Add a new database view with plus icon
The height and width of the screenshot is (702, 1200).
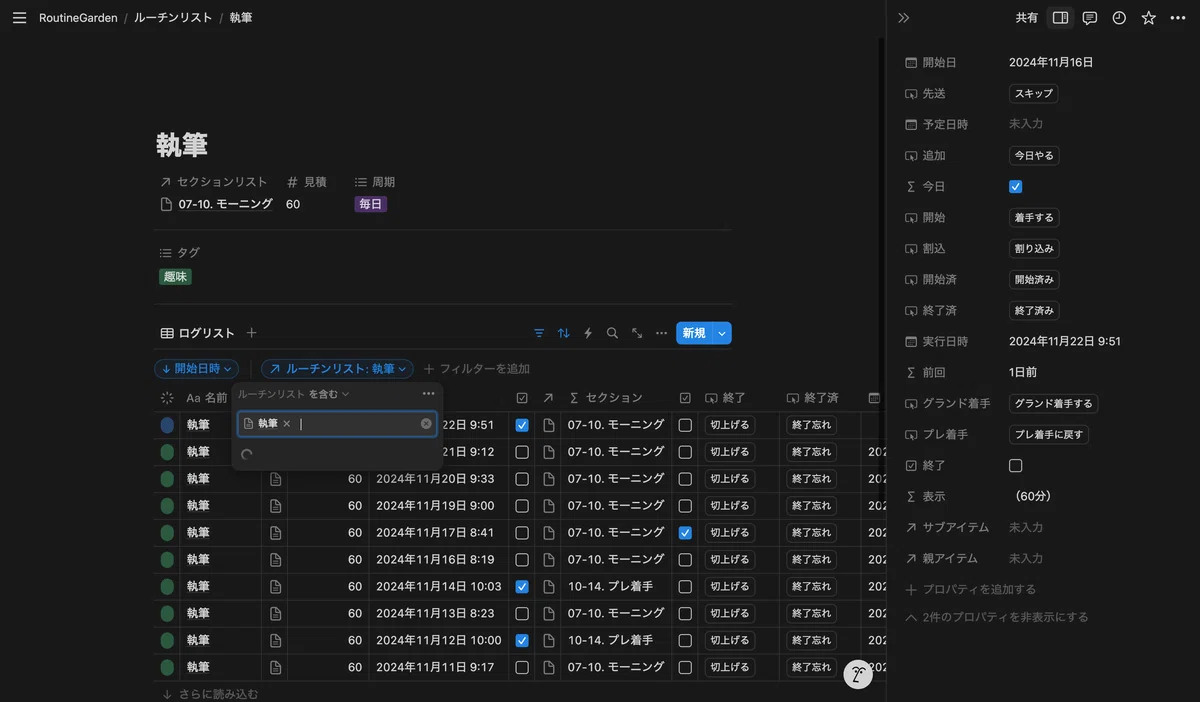[251, 333]
